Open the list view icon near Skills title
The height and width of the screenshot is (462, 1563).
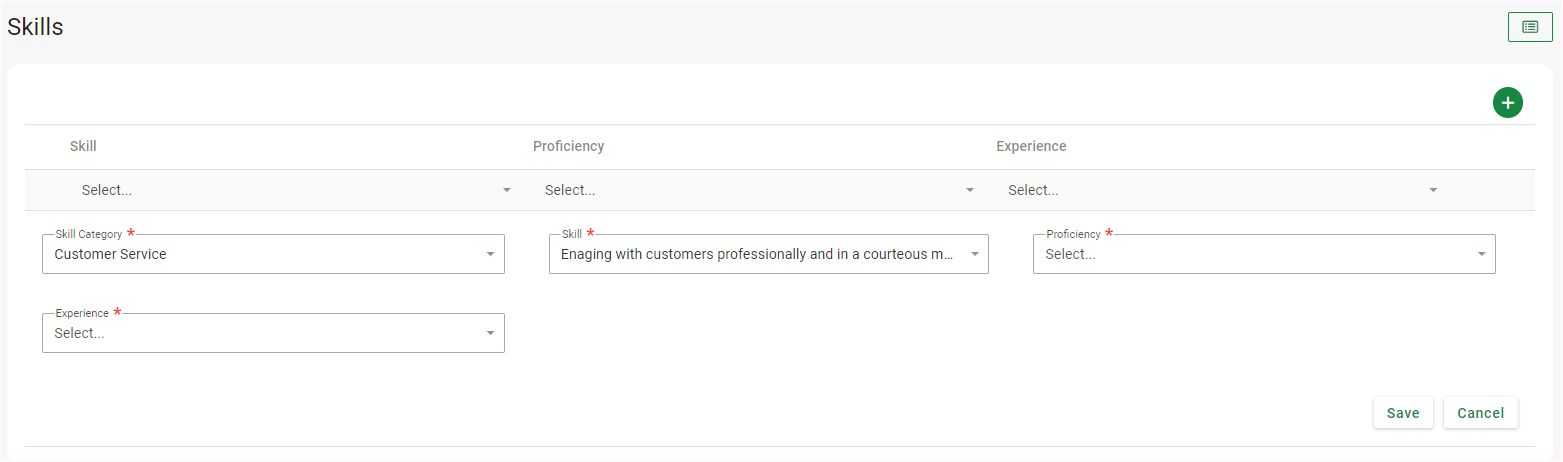tap(1529, 27)
